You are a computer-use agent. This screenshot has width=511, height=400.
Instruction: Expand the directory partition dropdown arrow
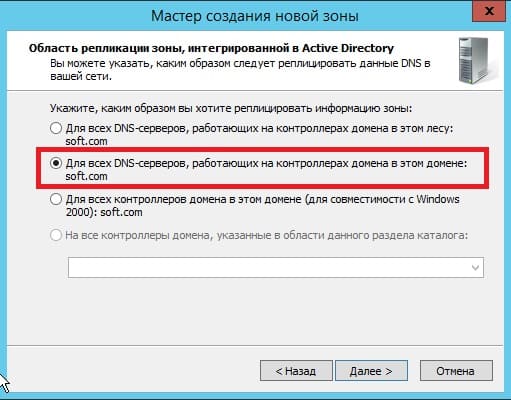pos(475,268)
